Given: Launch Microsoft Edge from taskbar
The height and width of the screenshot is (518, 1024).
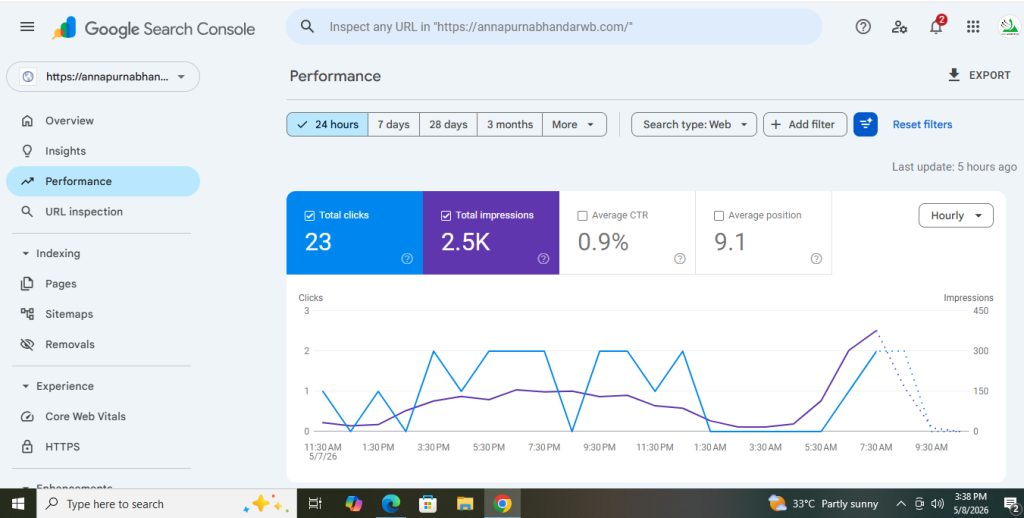Looking at the screenshot, I should click(391, 504).
